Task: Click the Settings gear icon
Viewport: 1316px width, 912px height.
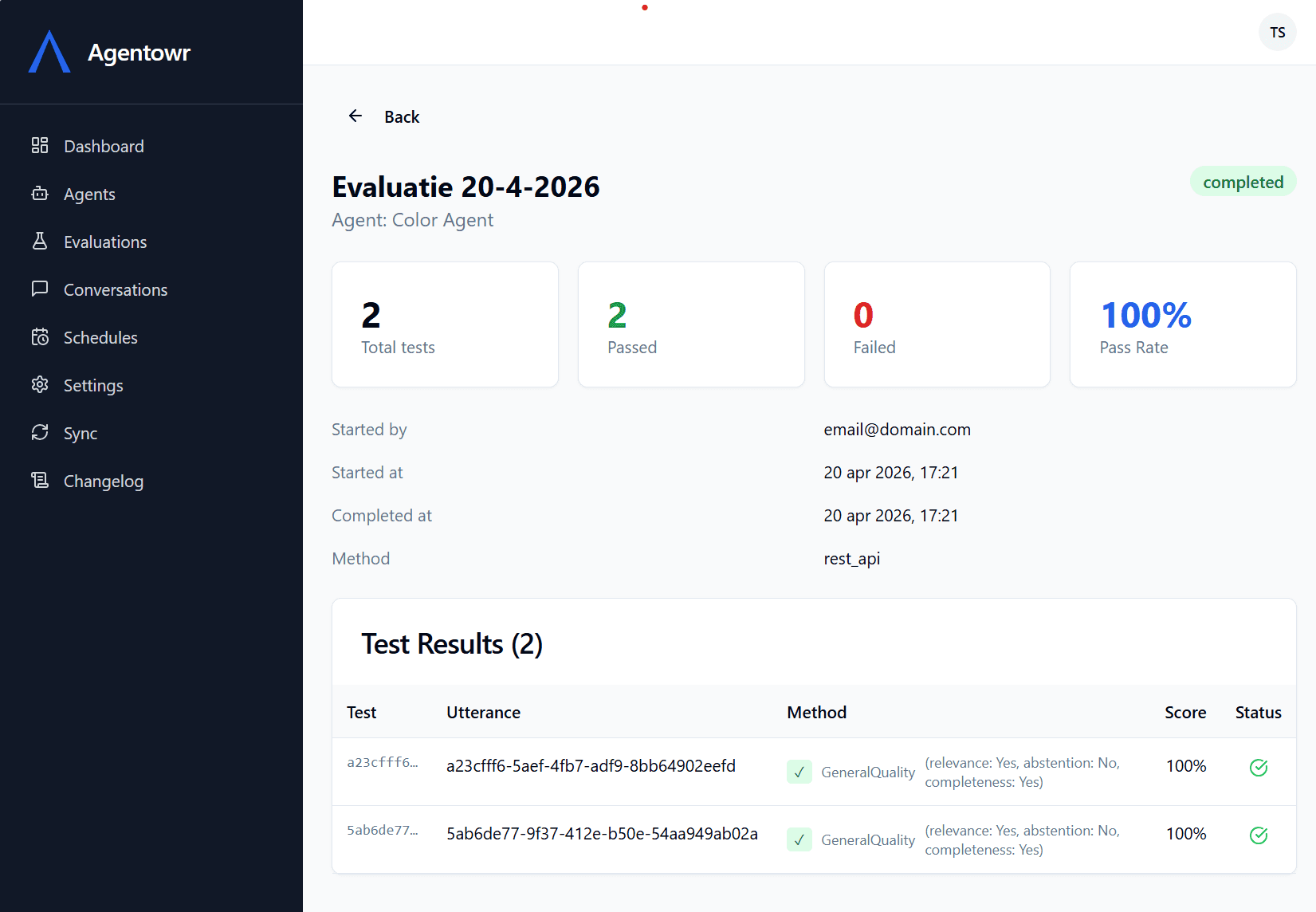Action: coord(40,384)
